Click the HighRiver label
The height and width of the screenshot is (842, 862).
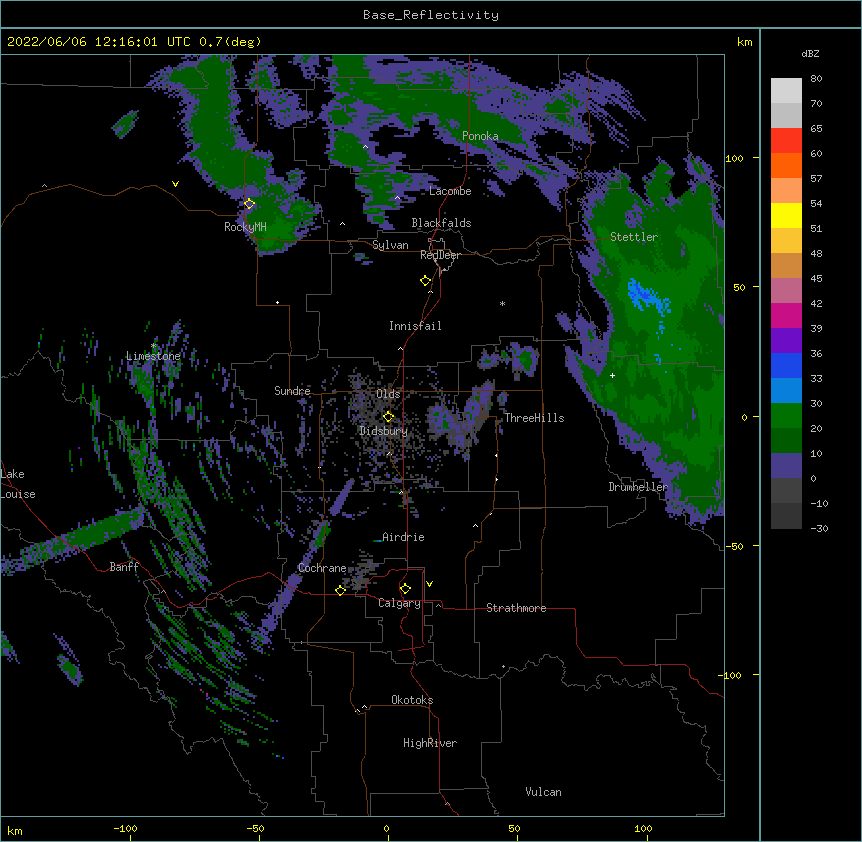pyautogui.click(x=430, y=743)
